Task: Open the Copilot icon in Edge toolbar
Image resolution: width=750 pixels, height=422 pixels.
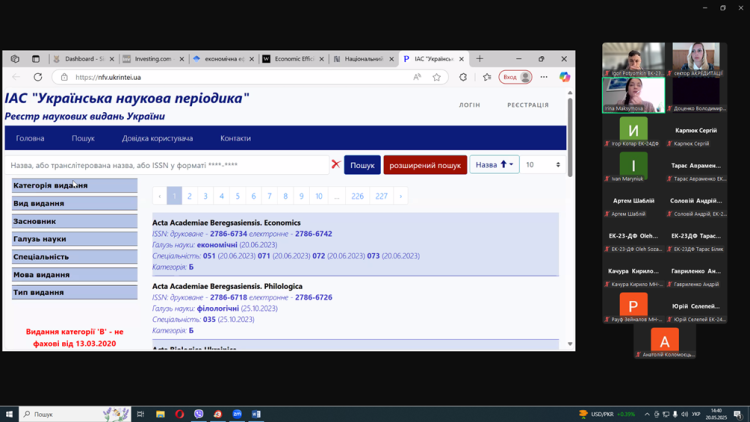Action: tap(565, 77)
